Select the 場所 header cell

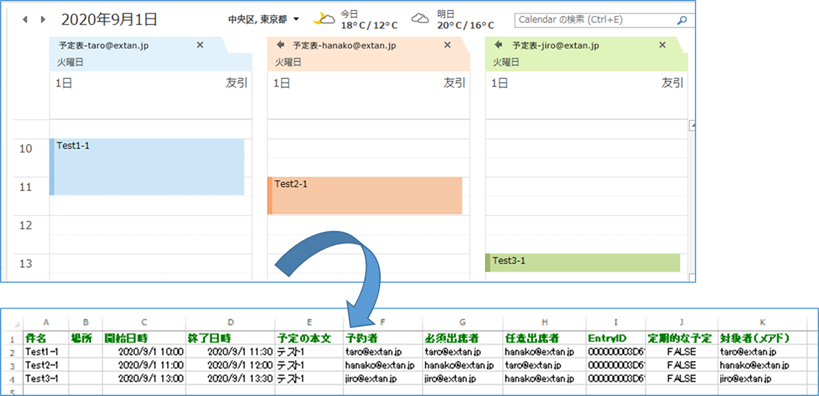click(x=85, y=339)
